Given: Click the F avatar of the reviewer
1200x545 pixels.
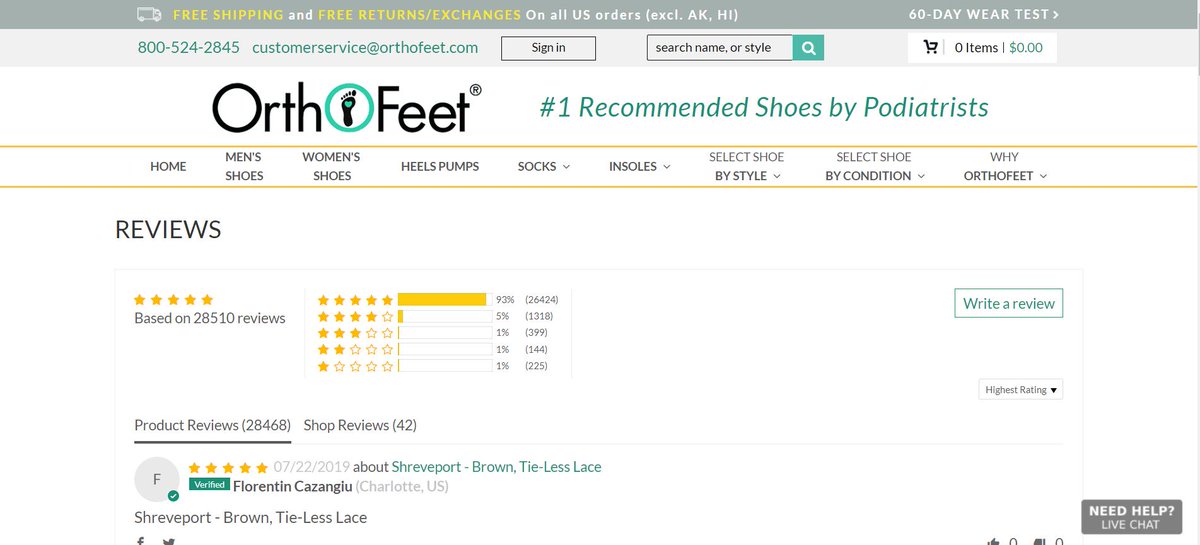Looking at the screenshot, I should click(x=157, y=479).
